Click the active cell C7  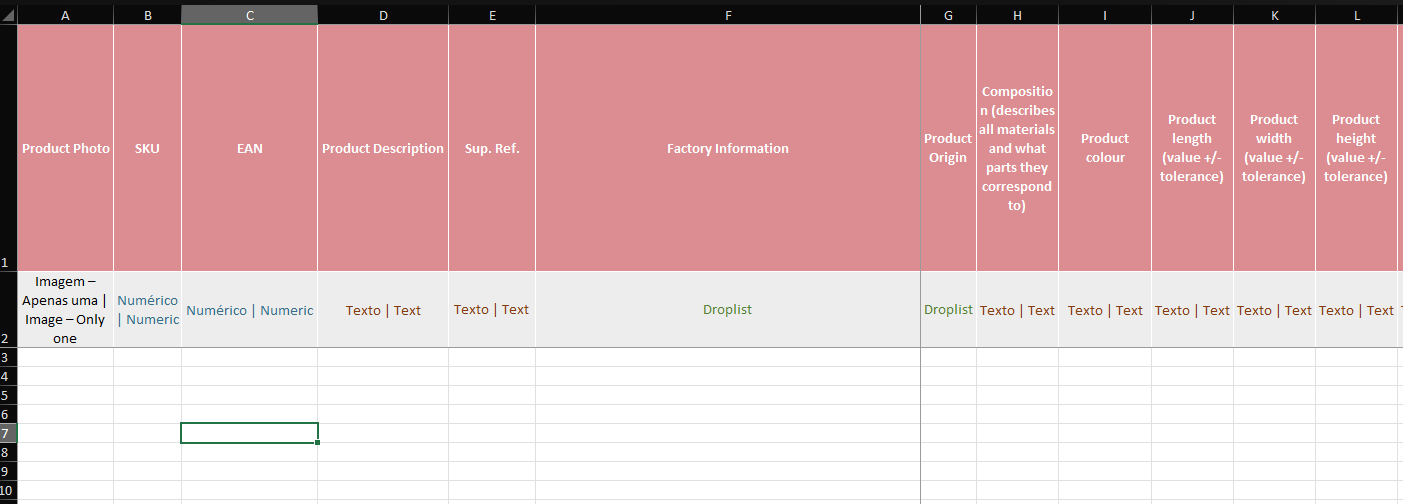coord(249,433)
